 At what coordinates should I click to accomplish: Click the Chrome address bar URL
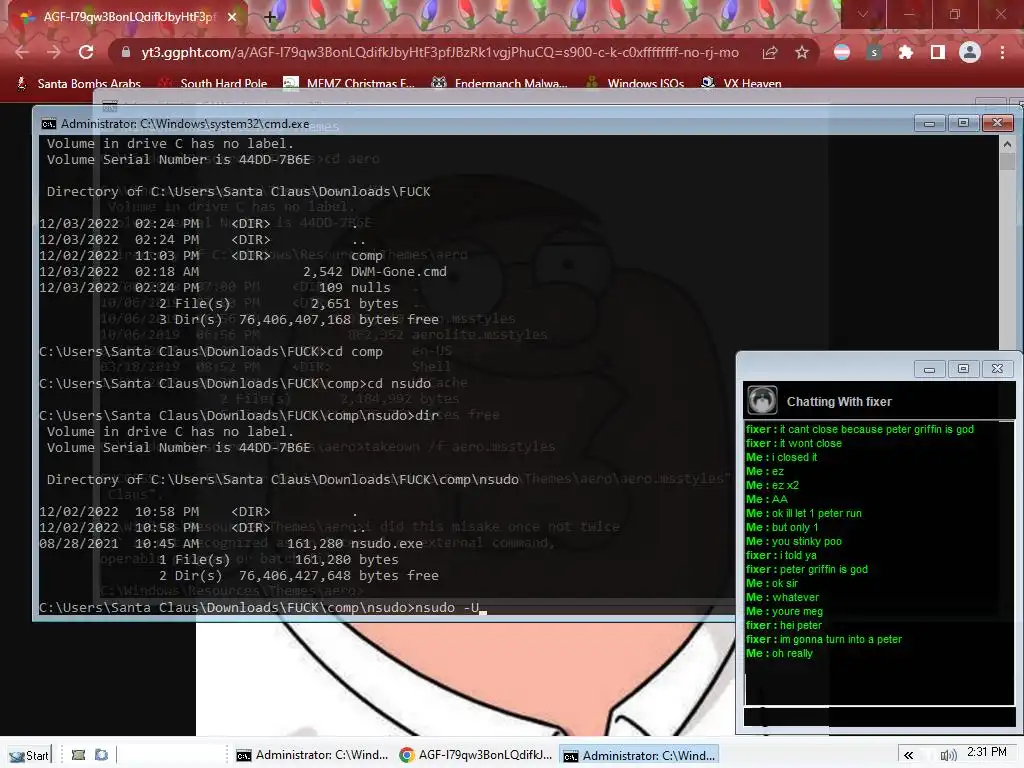pyautogui.click(x=440, y=52)
